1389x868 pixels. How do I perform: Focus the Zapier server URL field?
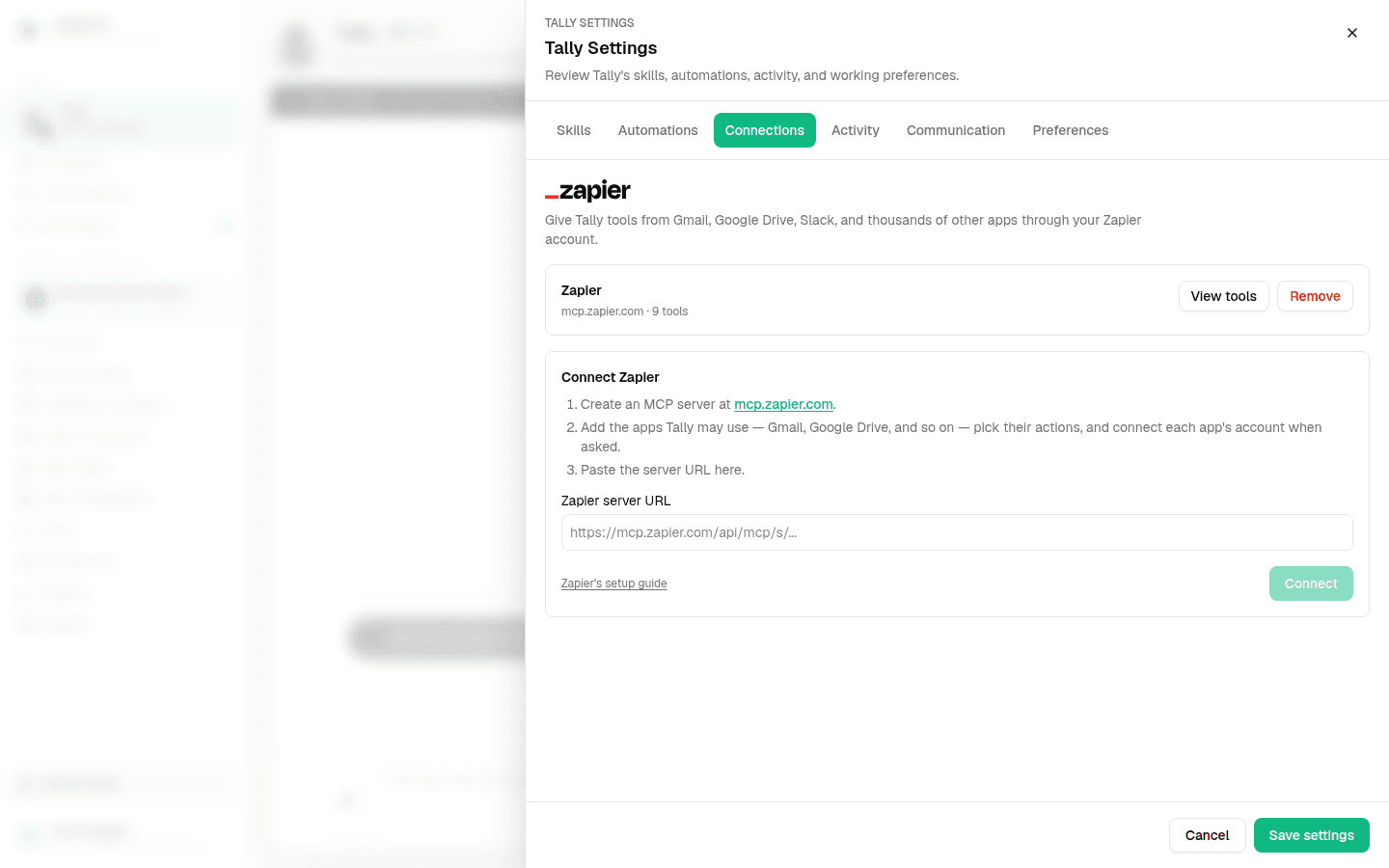coord(957,532)
